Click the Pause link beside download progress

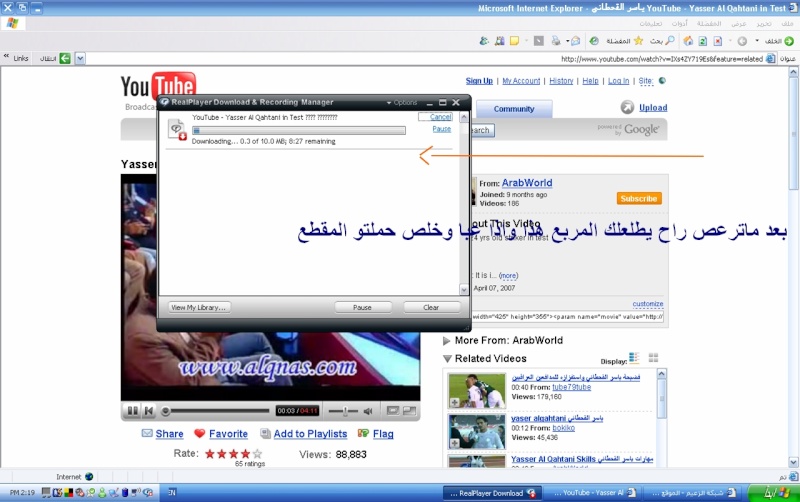(x=441, y=129)
